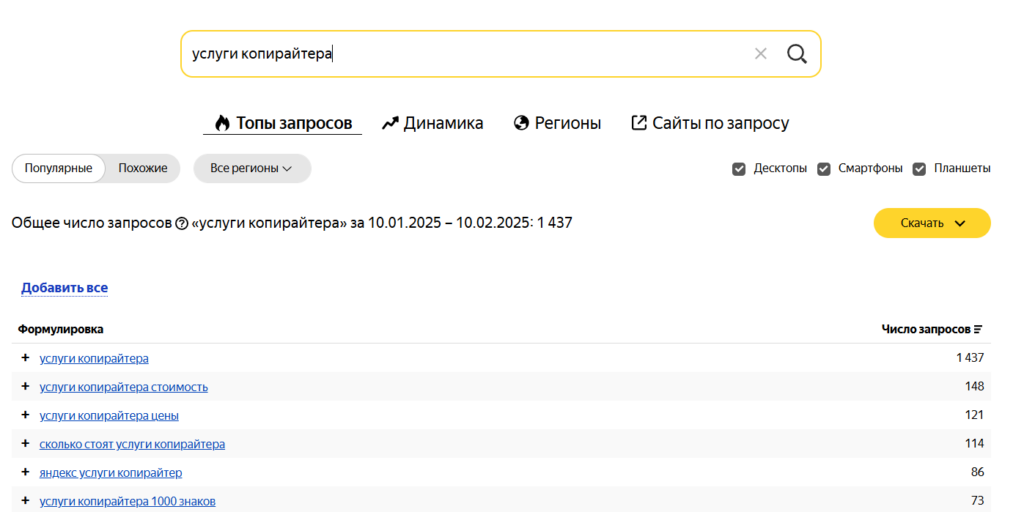This screenshot has height=512, width=1024.
Task: Switch to the Регионы tab
Action: pos(557,123)
